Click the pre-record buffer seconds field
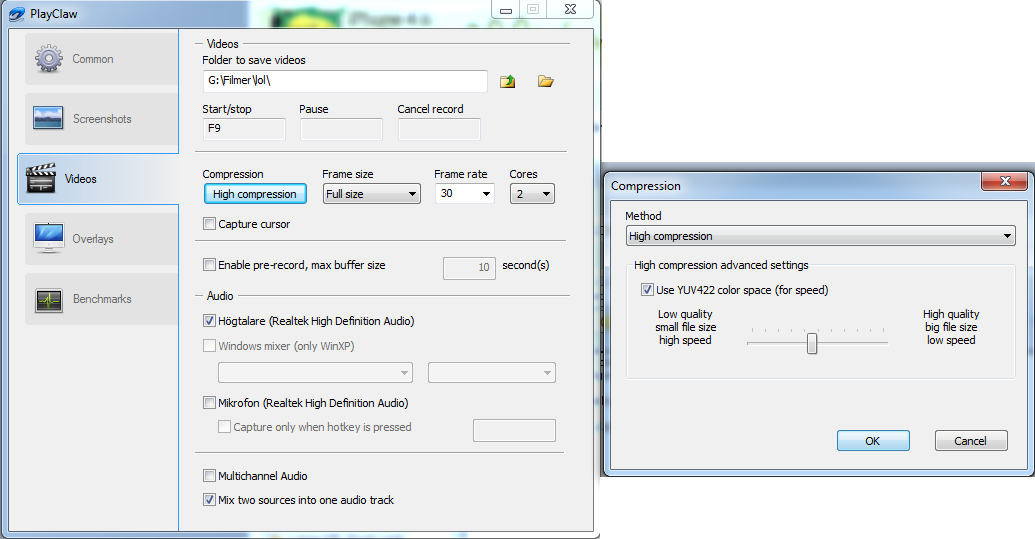The image size is (1035, 539). 469,268
